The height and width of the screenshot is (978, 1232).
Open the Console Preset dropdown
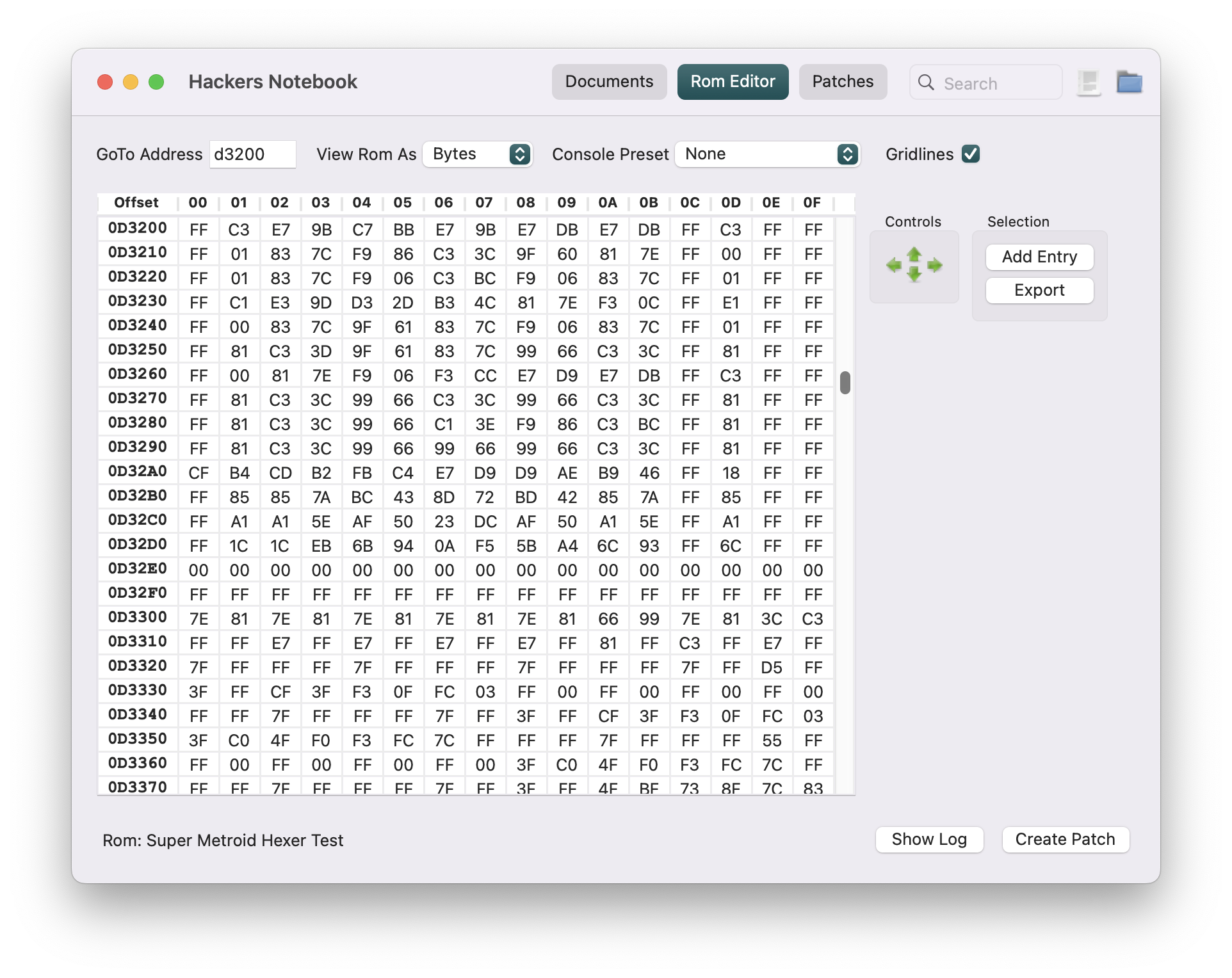click(768, 154)
